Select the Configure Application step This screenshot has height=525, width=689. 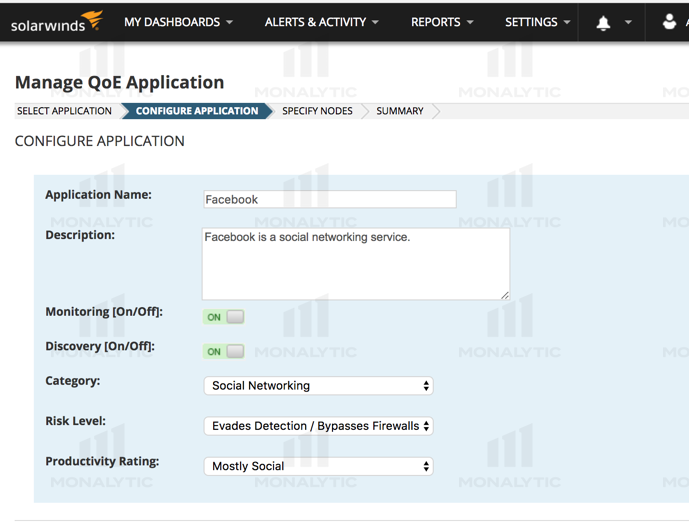197,111
